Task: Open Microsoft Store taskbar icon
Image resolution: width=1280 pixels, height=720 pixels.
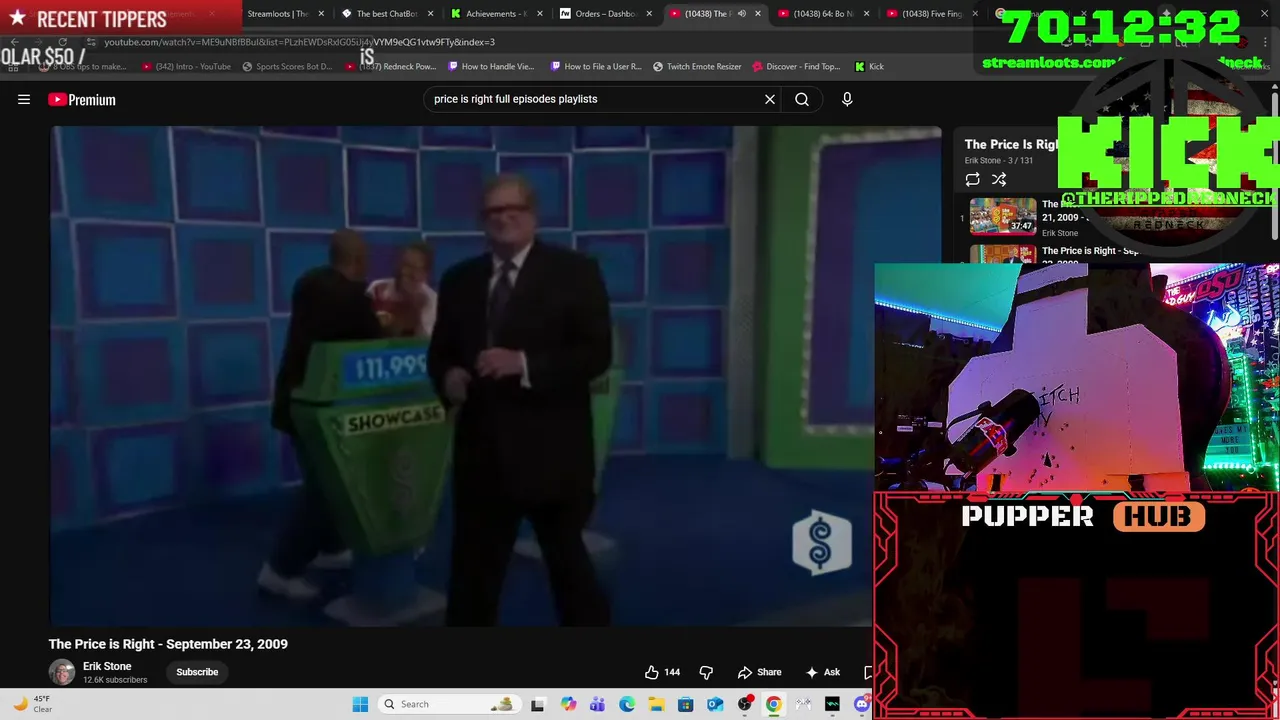Action: 685,704
